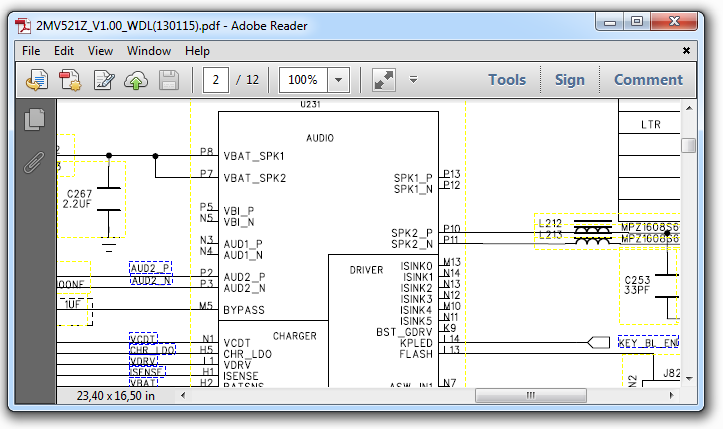Open the File menu
The image size is (723, 429).
coord(31,51)
